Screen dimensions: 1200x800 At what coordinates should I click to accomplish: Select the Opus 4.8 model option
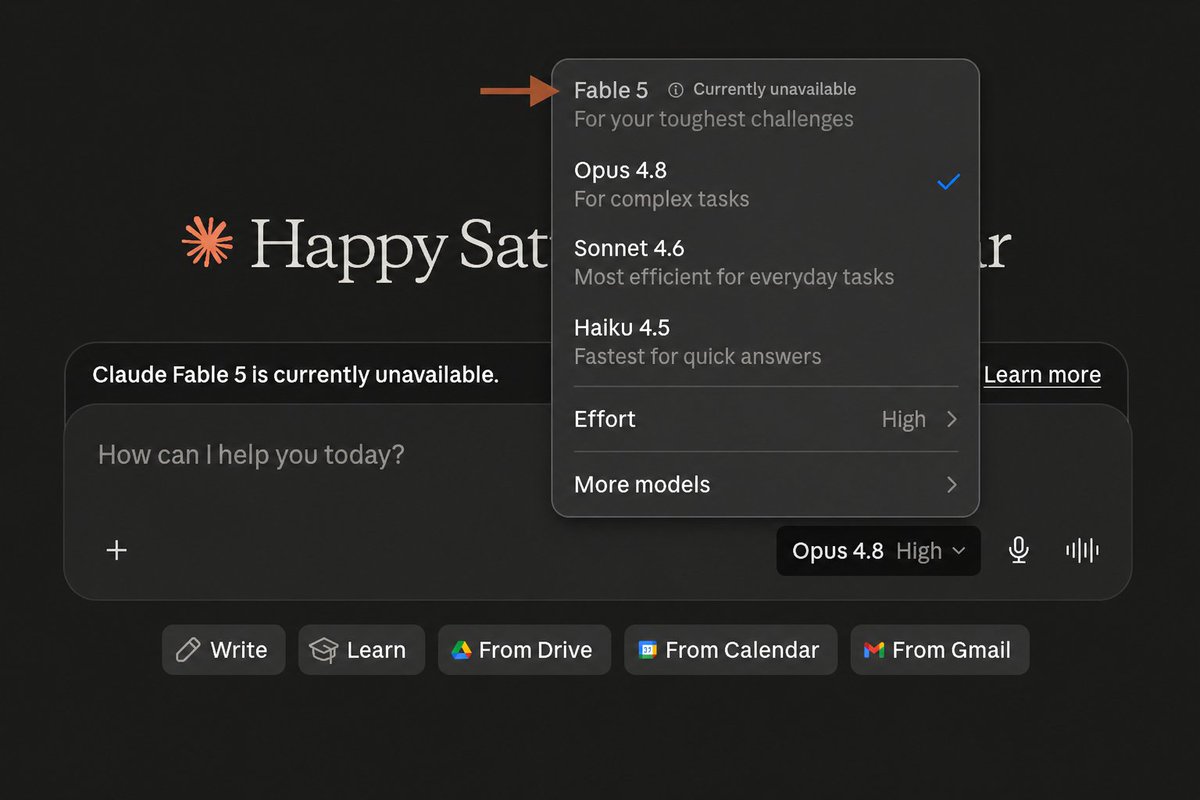pos(765,184)
